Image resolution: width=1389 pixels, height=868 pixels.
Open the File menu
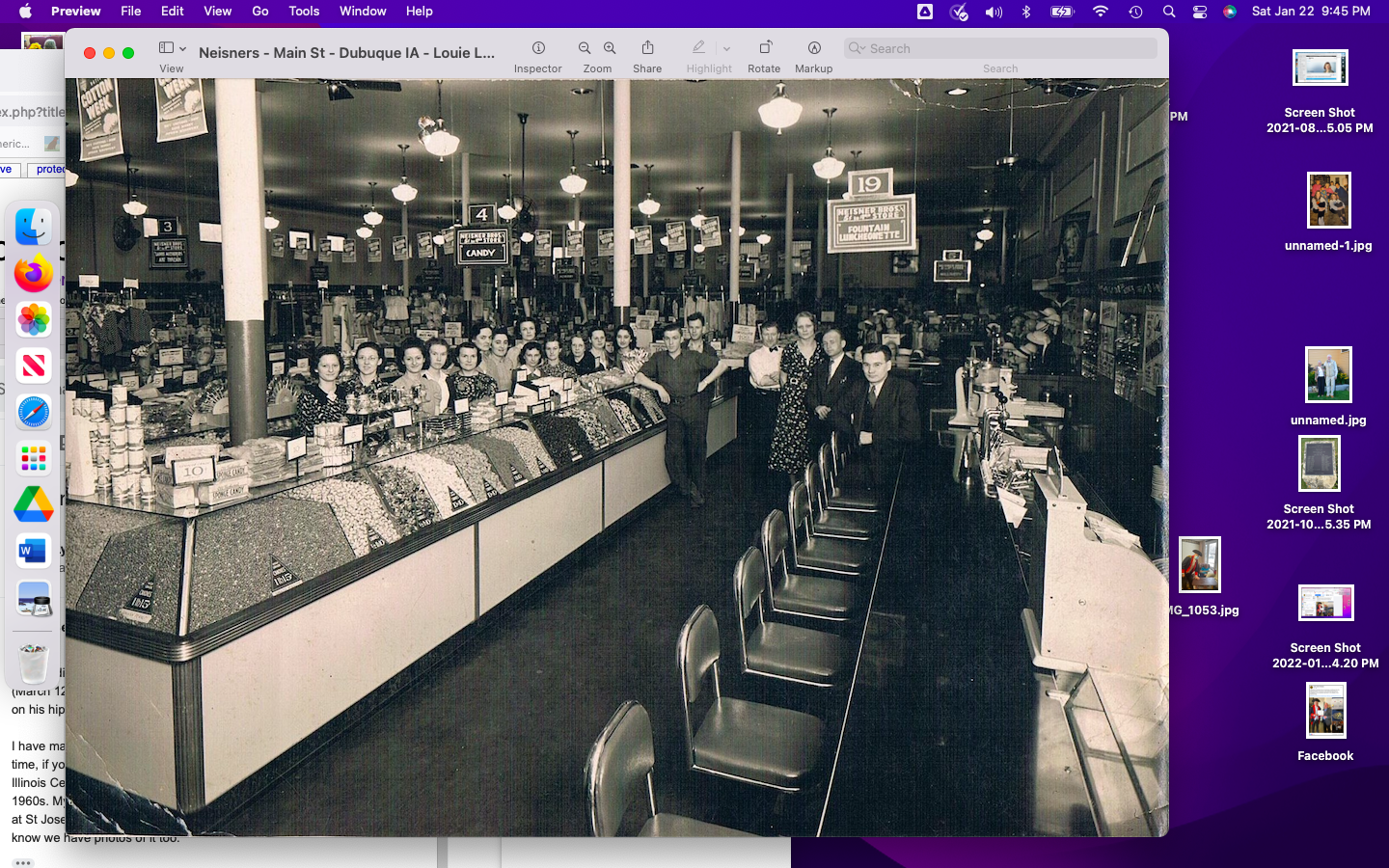[131, 12]
